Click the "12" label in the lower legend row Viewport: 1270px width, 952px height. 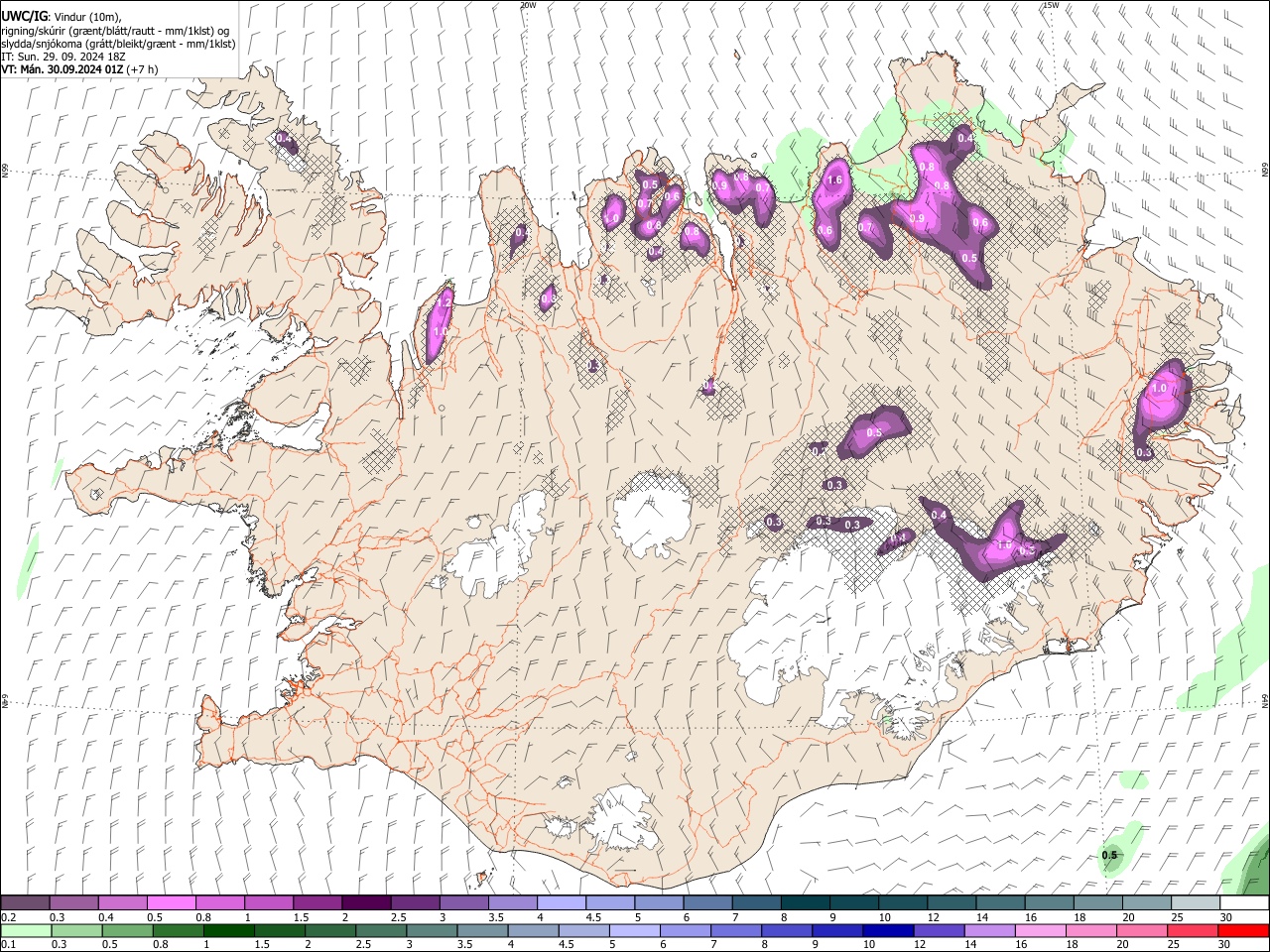pos(919,944)
